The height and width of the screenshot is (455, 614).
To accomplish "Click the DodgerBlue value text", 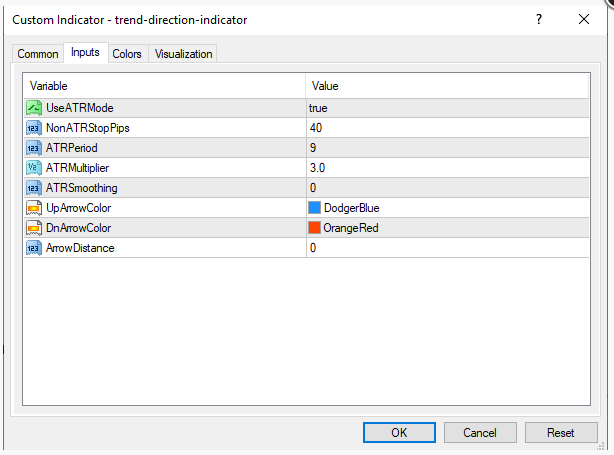I will (352, 208).
